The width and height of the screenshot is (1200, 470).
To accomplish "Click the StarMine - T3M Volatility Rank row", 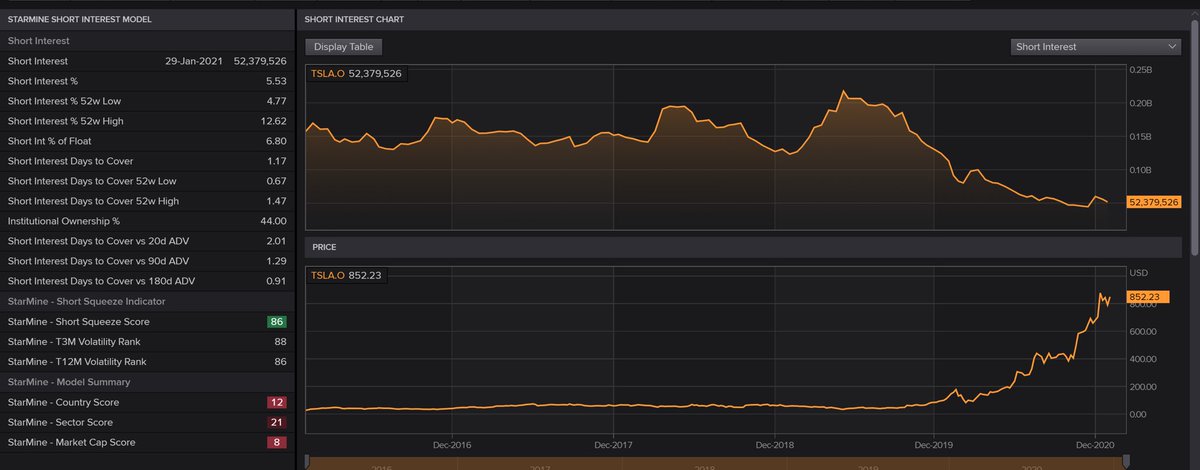I will click(147, 342).
